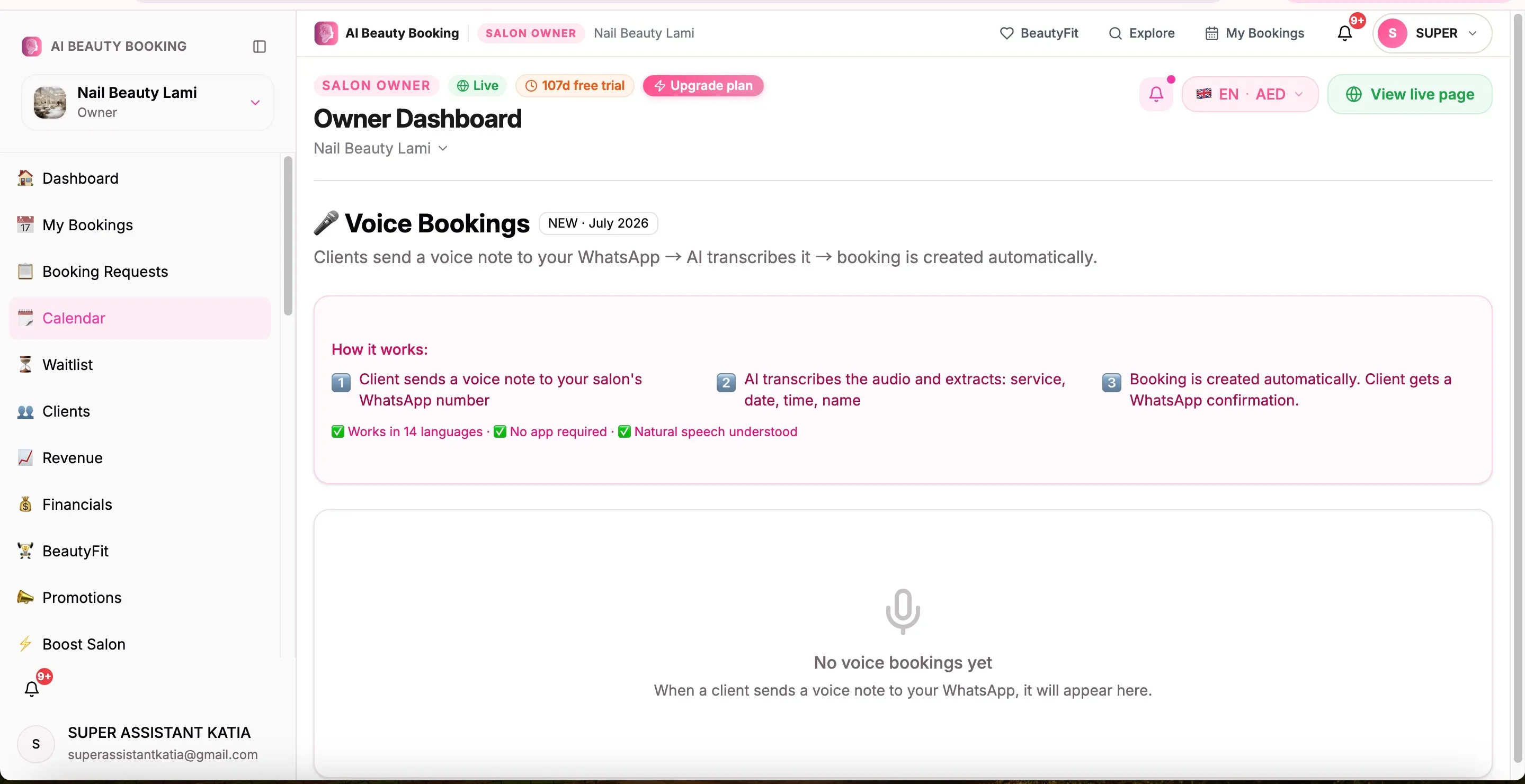Open the Clients page
The height and width of the screenshot is (784, 1525).
coord(140,411)
